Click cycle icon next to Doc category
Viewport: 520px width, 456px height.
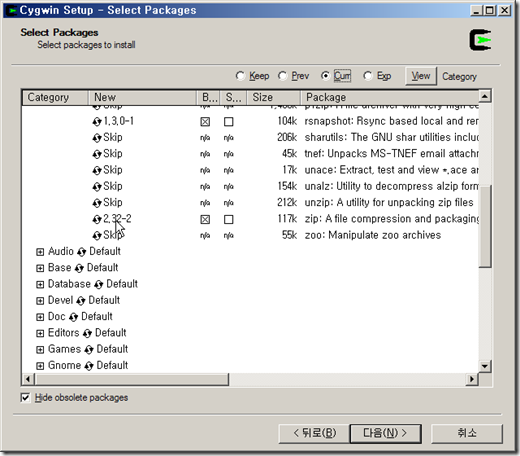click(73, 317)
